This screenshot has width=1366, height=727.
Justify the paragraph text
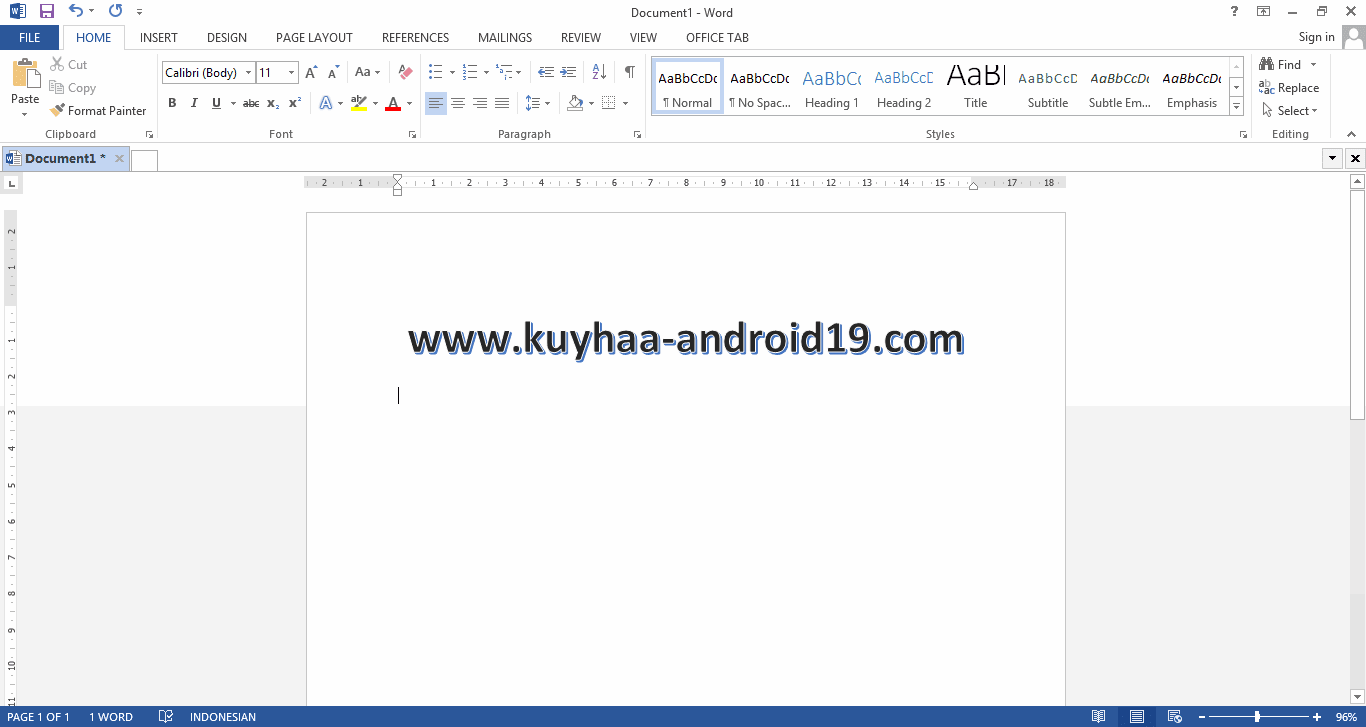coord(502,103)
